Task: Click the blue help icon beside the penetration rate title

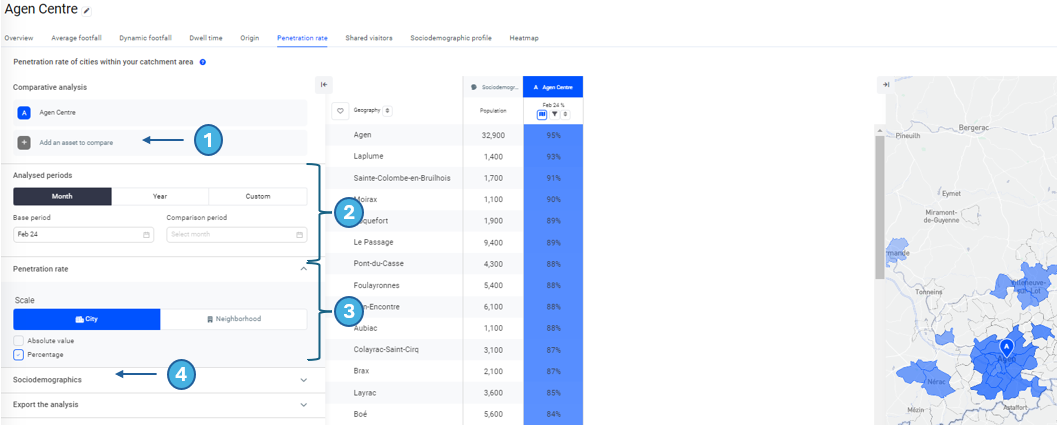Action: (x=203, y=62)
